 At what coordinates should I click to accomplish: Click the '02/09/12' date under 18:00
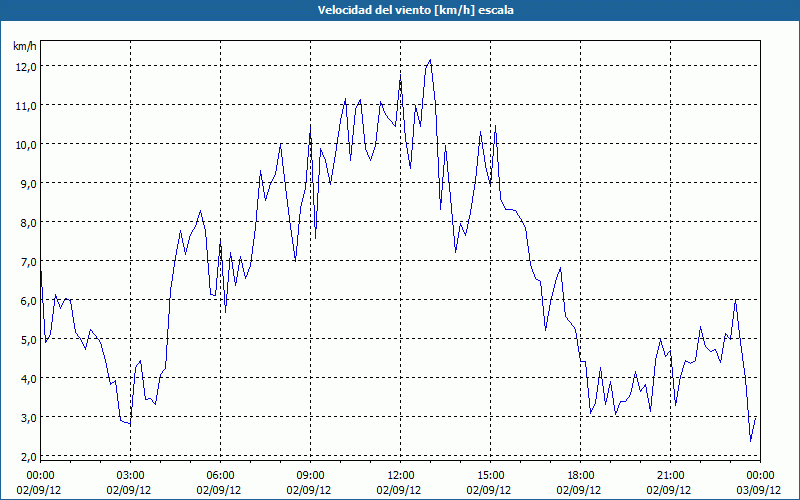(x=581, y=490)
